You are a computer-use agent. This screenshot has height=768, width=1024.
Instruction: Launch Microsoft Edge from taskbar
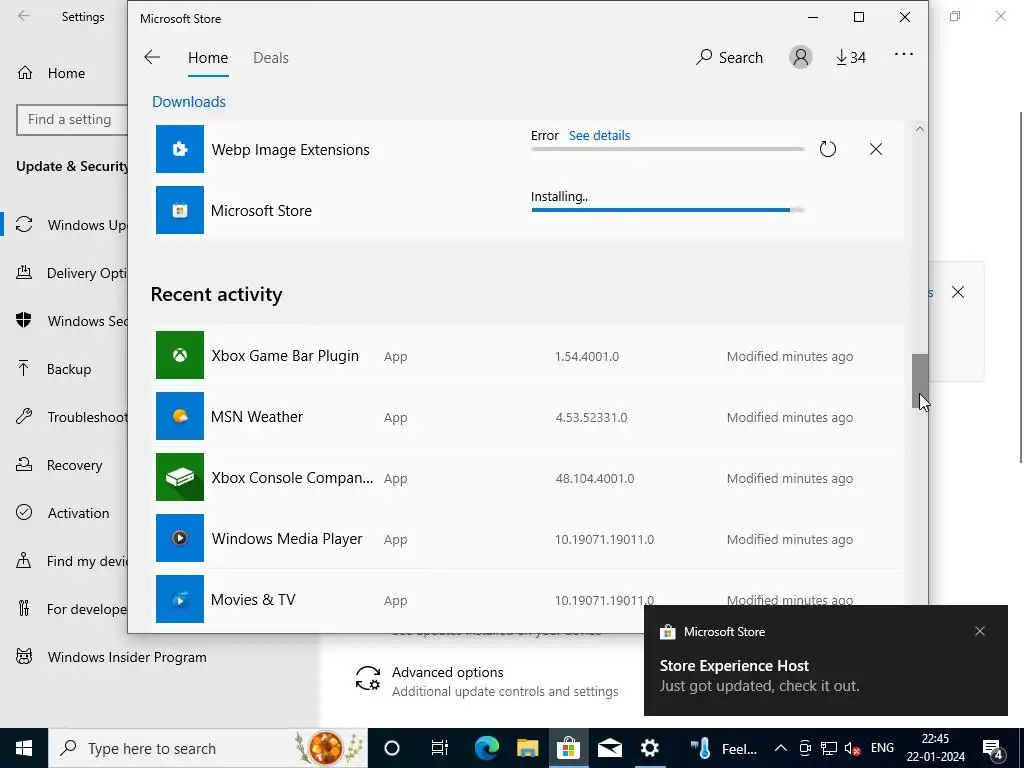click(487, 748)
